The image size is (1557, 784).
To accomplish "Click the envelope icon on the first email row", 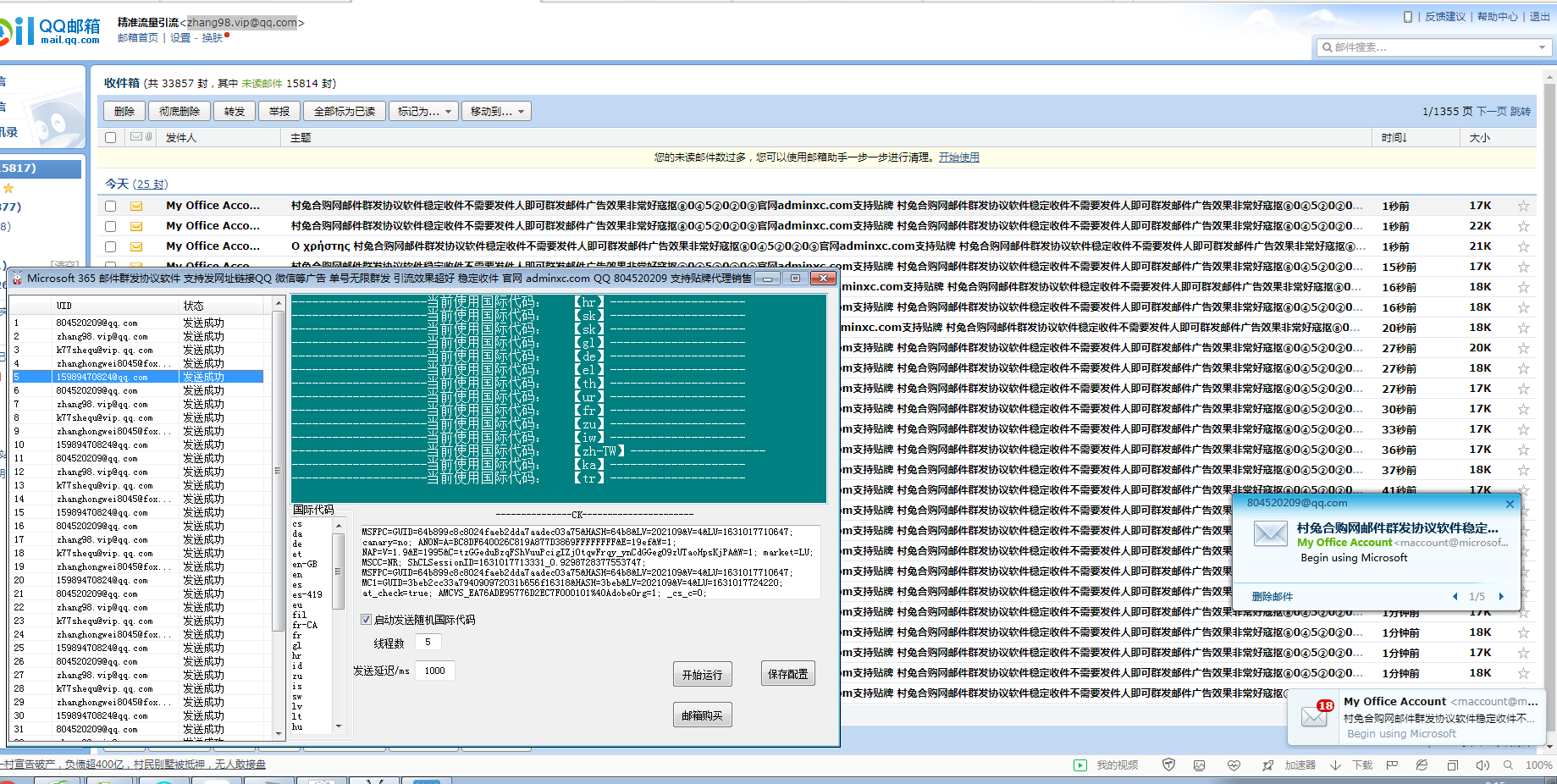I will [x=135, y=205].
